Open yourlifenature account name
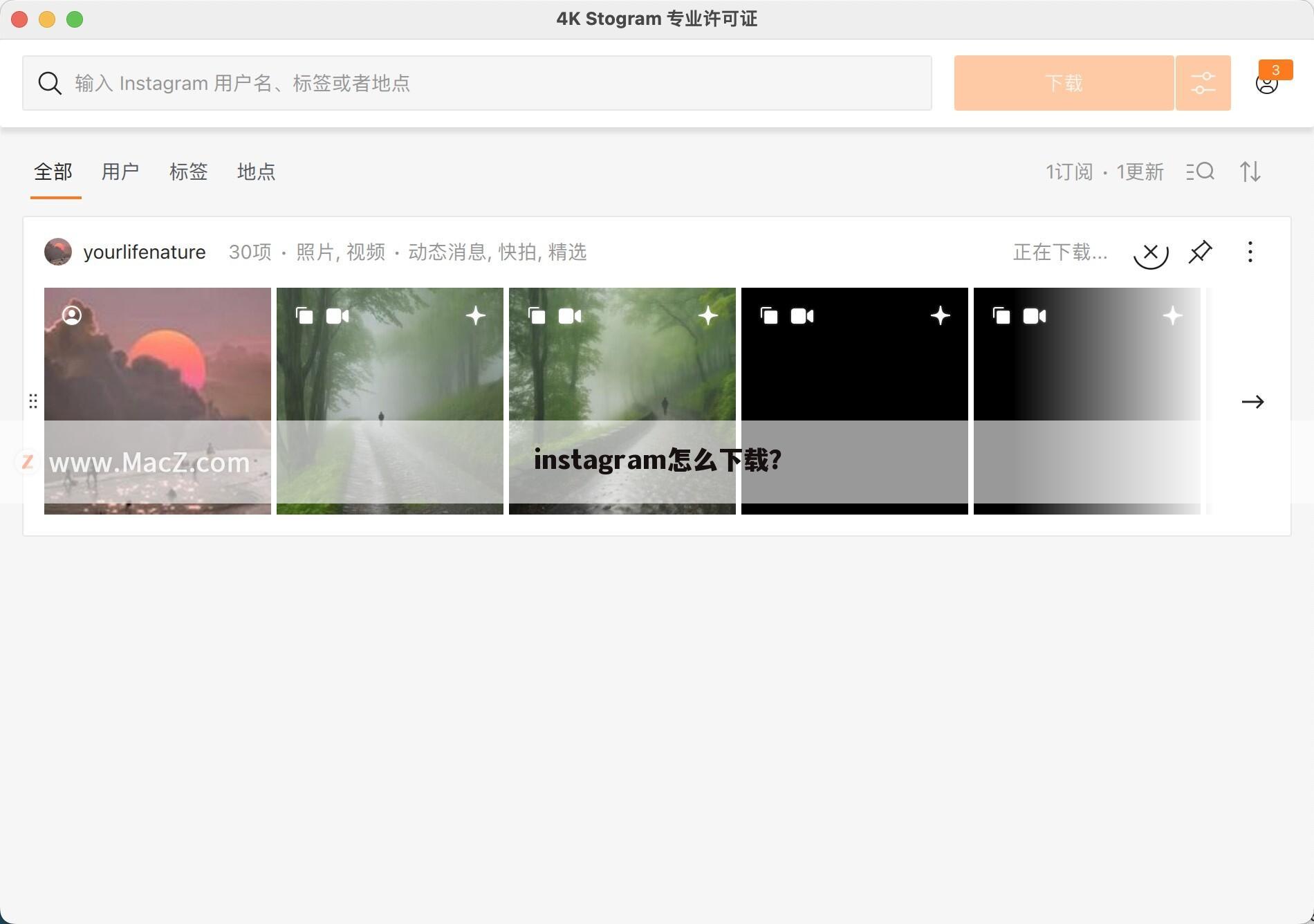The height and width of the screenshot is (924, 1314). click(x=145, y=252)
